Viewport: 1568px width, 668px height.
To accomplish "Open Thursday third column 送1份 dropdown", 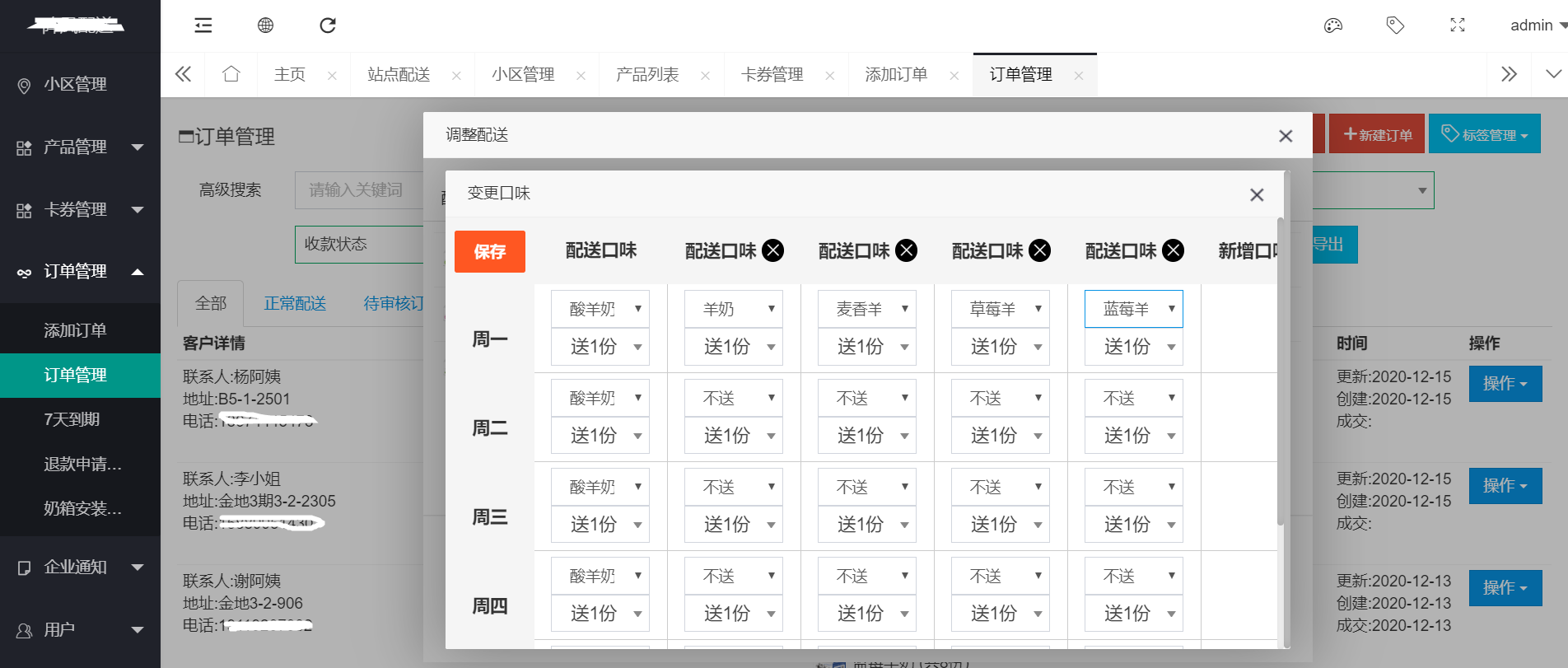I will [867, 614].
